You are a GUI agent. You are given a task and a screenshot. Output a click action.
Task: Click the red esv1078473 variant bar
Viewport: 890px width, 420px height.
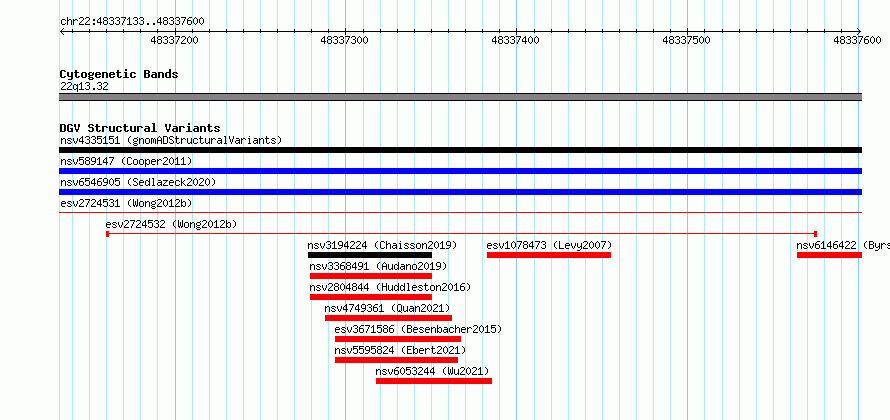pos(549,255)
